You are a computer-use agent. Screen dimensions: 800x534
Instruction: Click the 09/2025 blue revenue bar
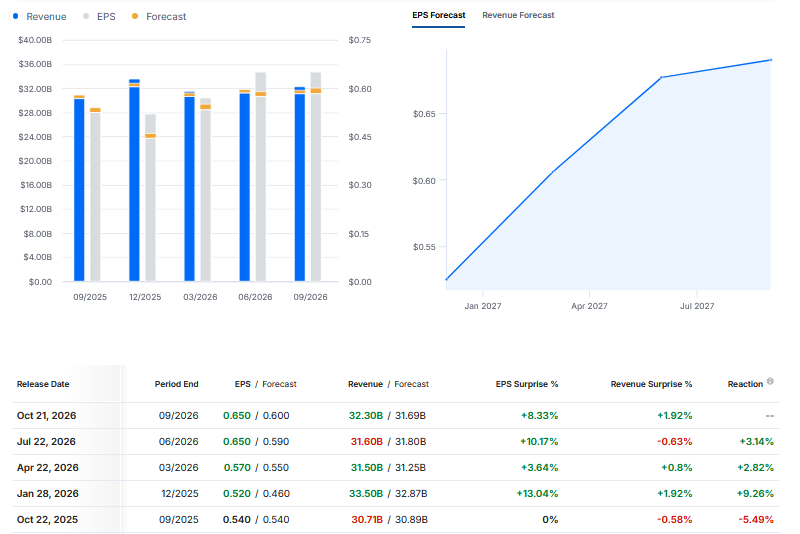[x=79, y=189]
